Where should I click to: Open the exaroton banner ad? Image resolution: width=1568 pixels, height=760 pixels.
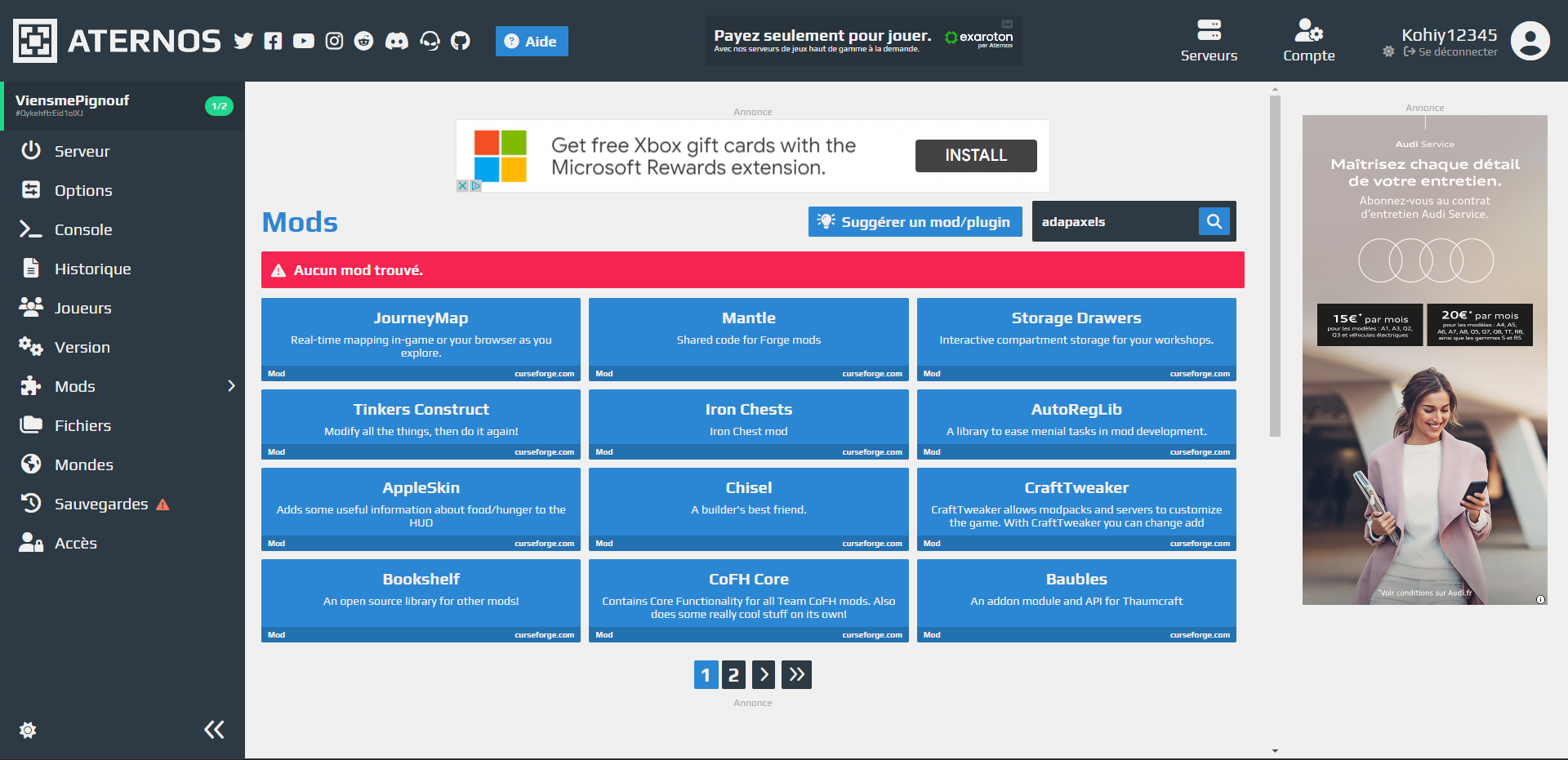click(863, 41)
